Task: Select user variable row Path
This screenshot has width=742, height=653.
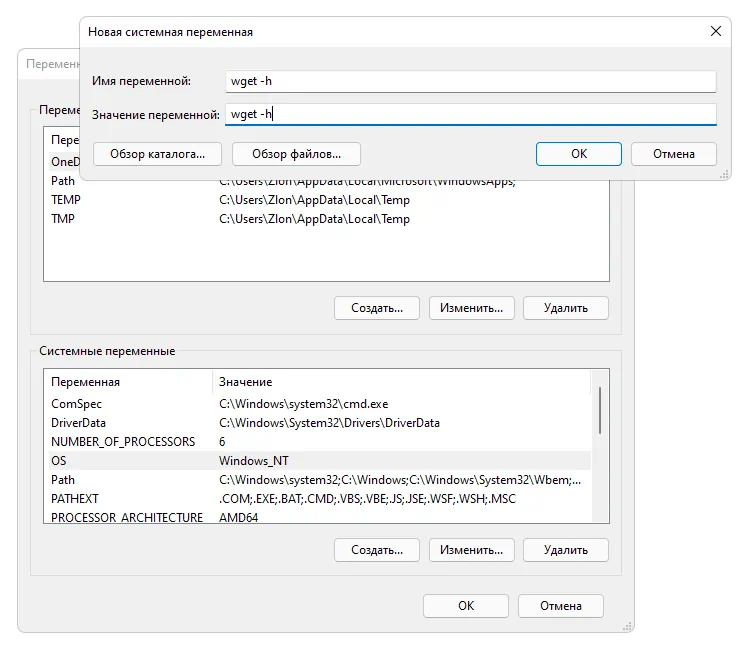Action: point(326,181)
